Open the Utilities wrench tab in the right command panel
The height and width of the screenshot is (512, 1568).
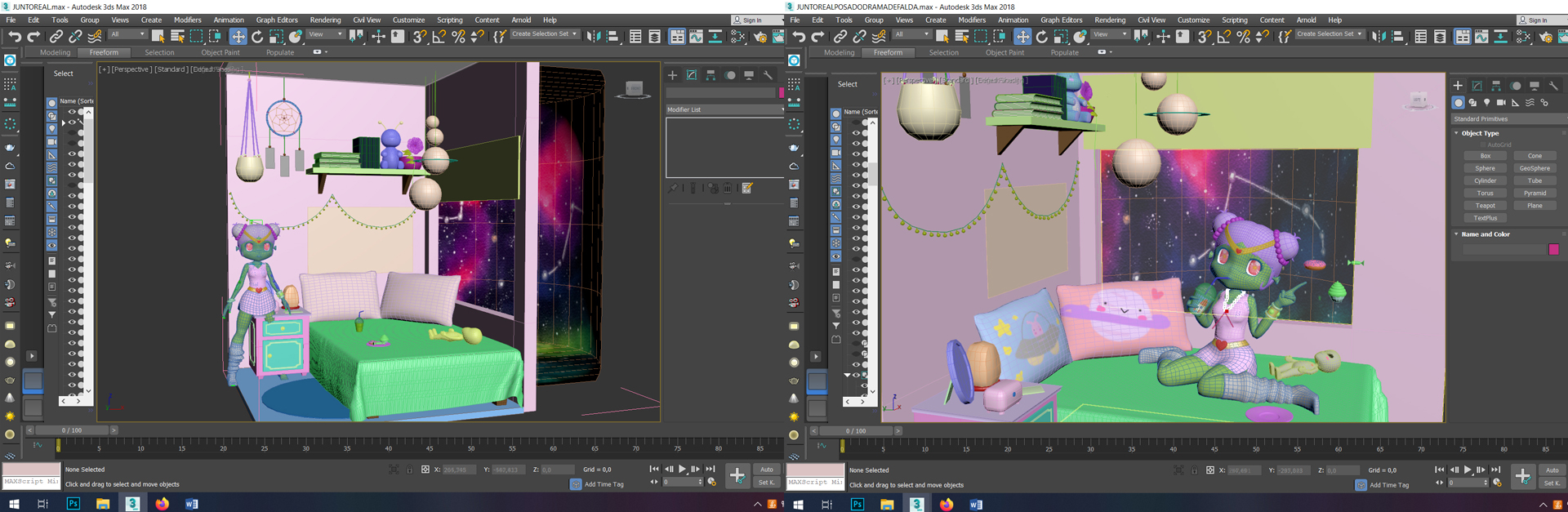(x=1553, y=86)
